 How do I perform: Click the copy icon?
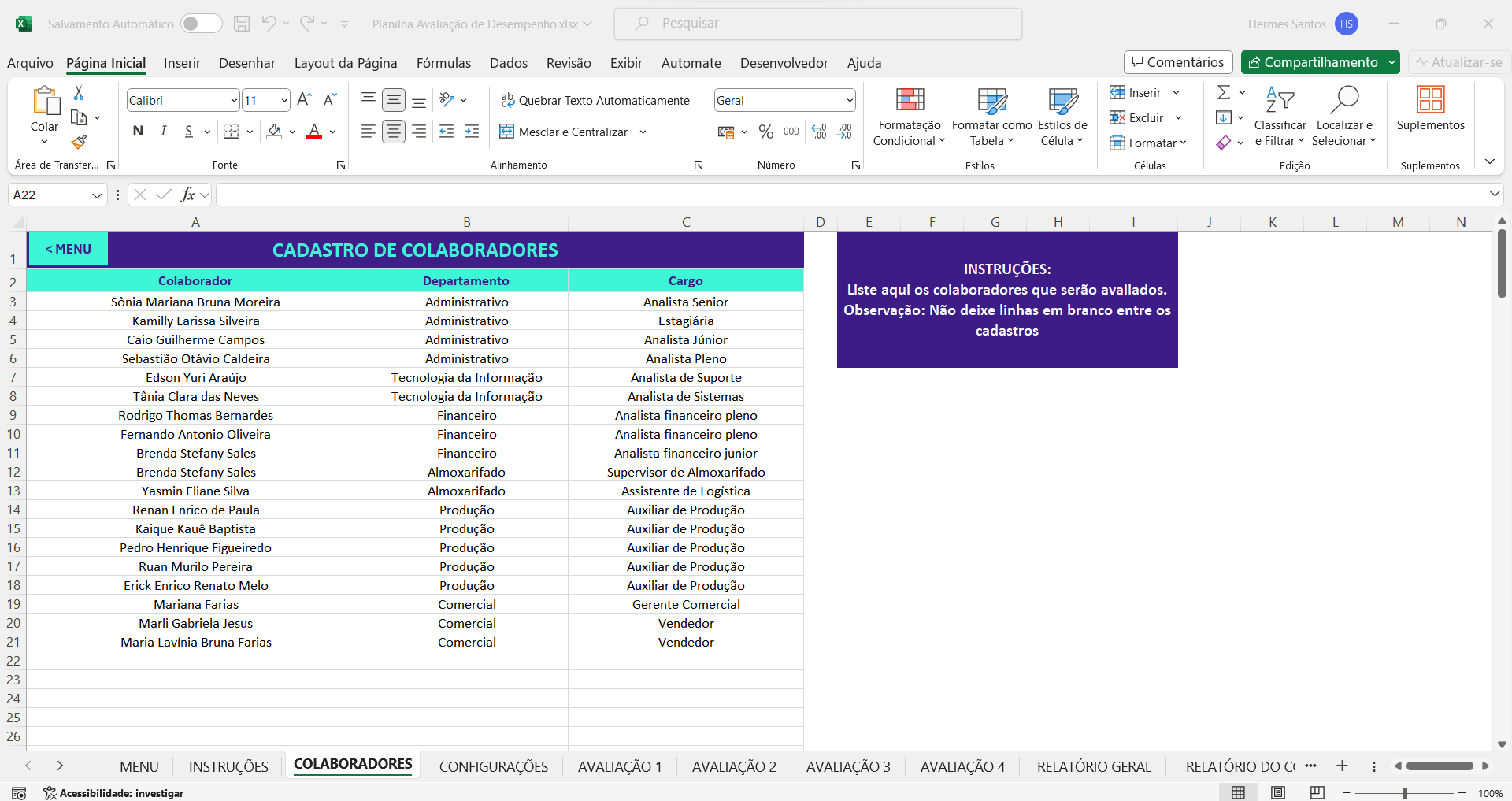[79, 117]
